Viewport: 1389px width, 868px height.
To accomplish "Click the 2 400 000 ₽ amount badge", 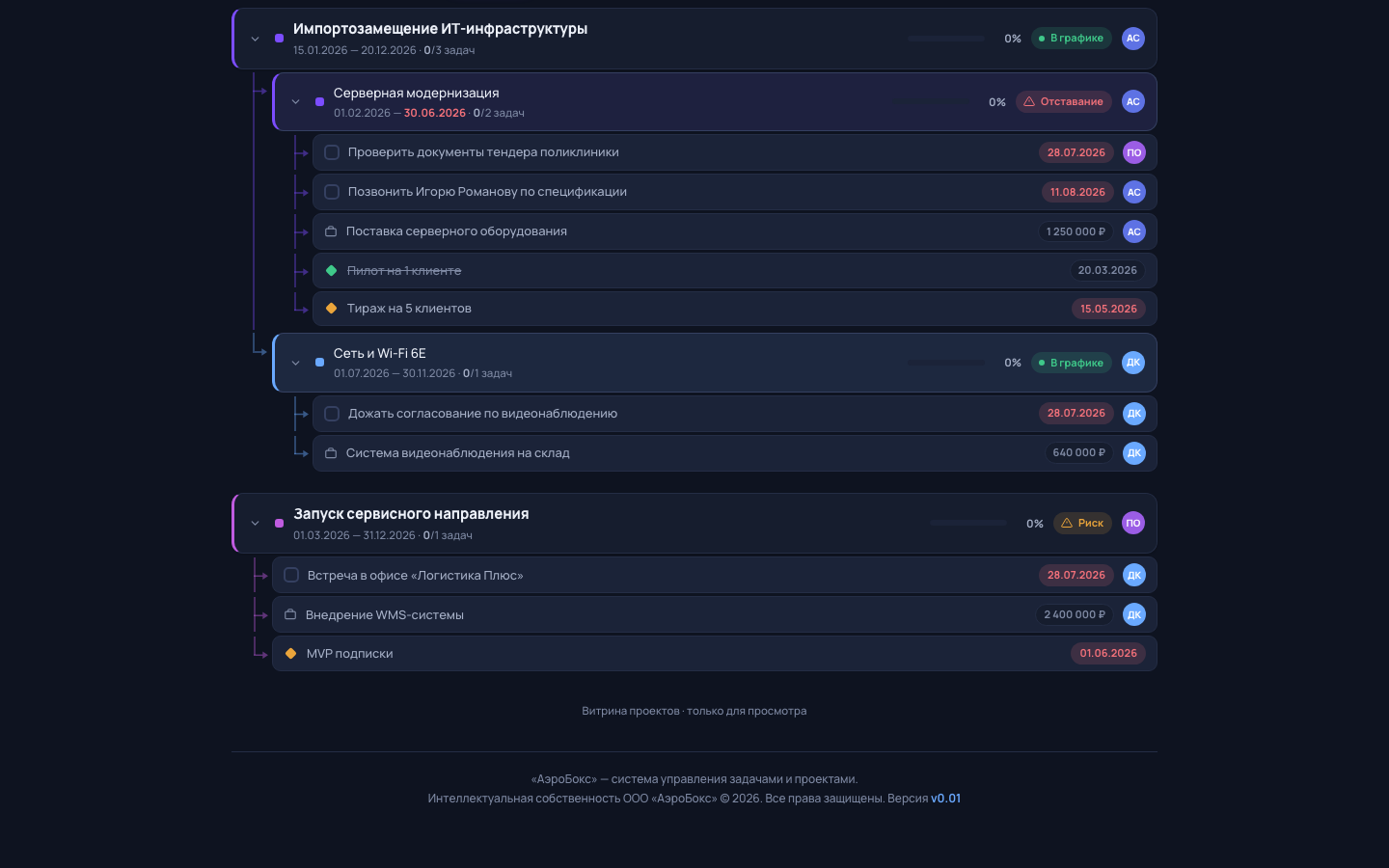I will coord(1075,614).
